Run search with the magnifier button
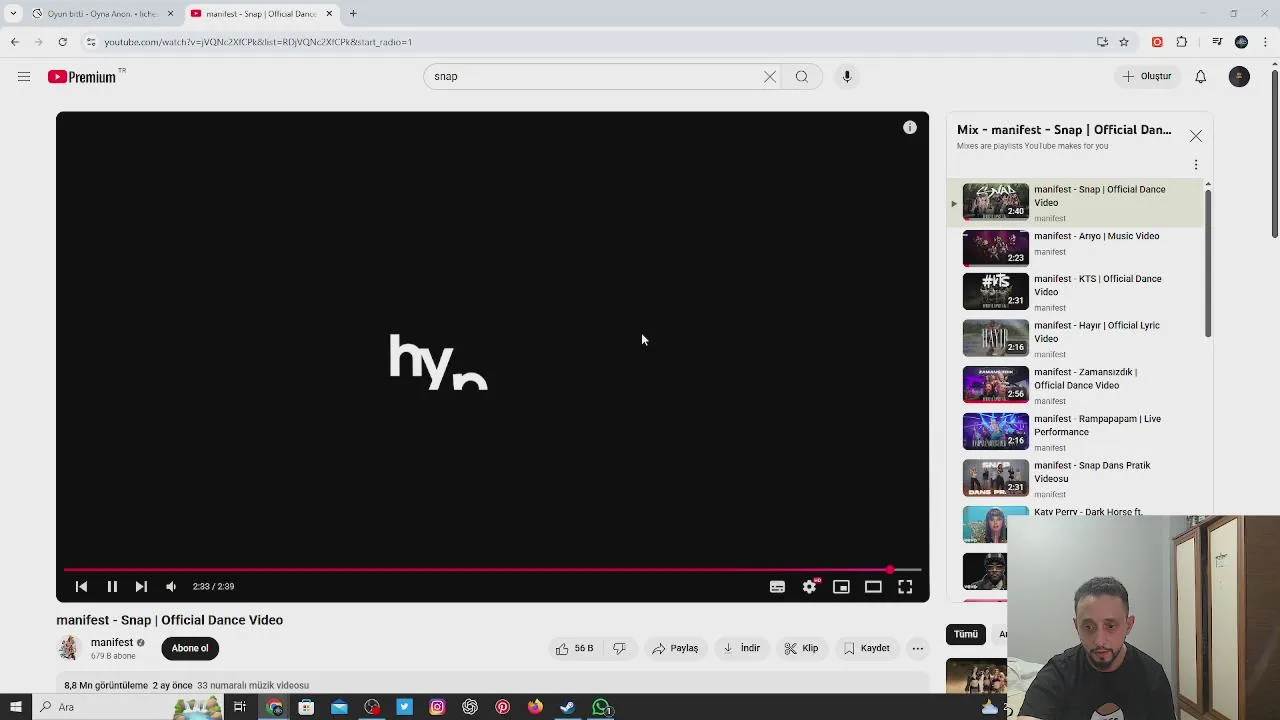The image size is (1280, 720). [x=802, y=76]
